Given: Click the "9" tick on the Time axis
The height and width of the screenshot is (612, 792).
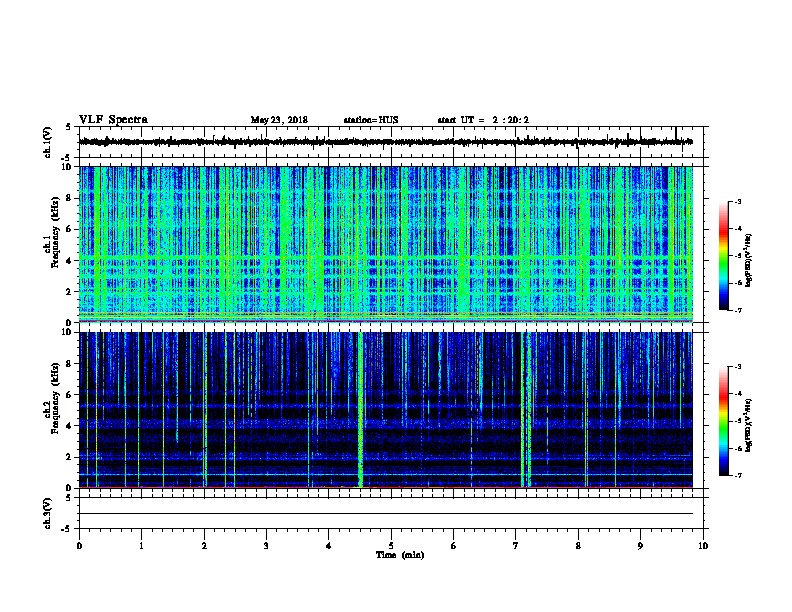Looking at the screenshot, I should (640, 546).
